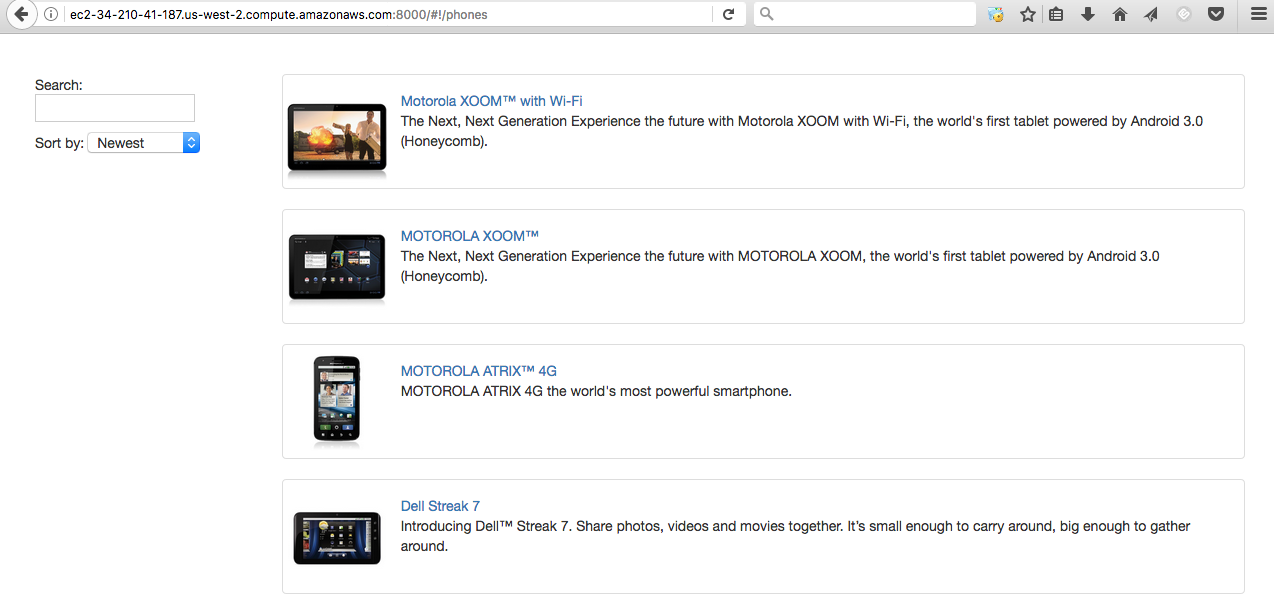Open the site information icon in address bar
This screenshot has height=603, width=1274.
point(51,14)
